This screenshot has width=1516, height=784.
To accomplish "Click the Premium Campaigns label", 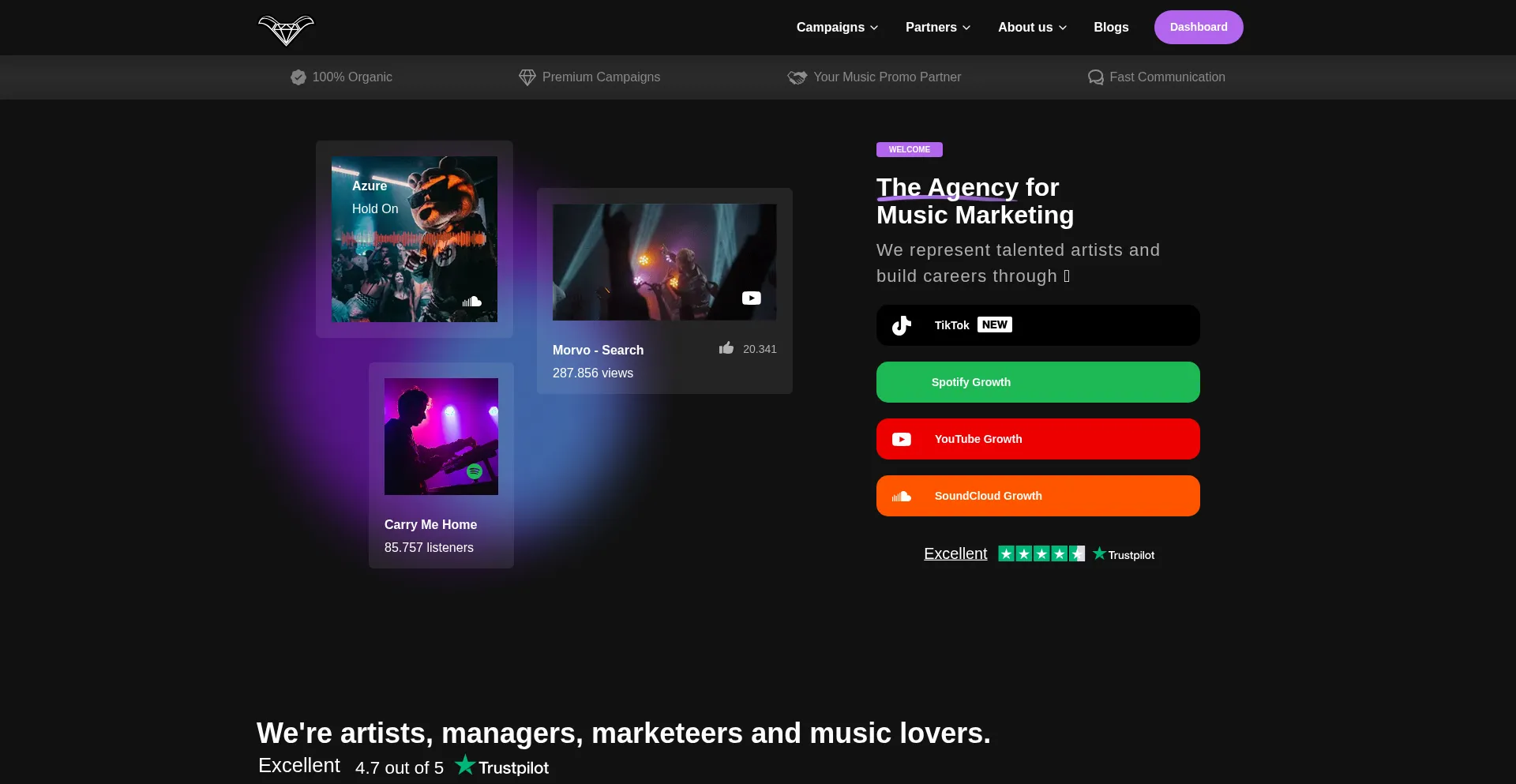I will pyautogui.click(x=601, y=77).
